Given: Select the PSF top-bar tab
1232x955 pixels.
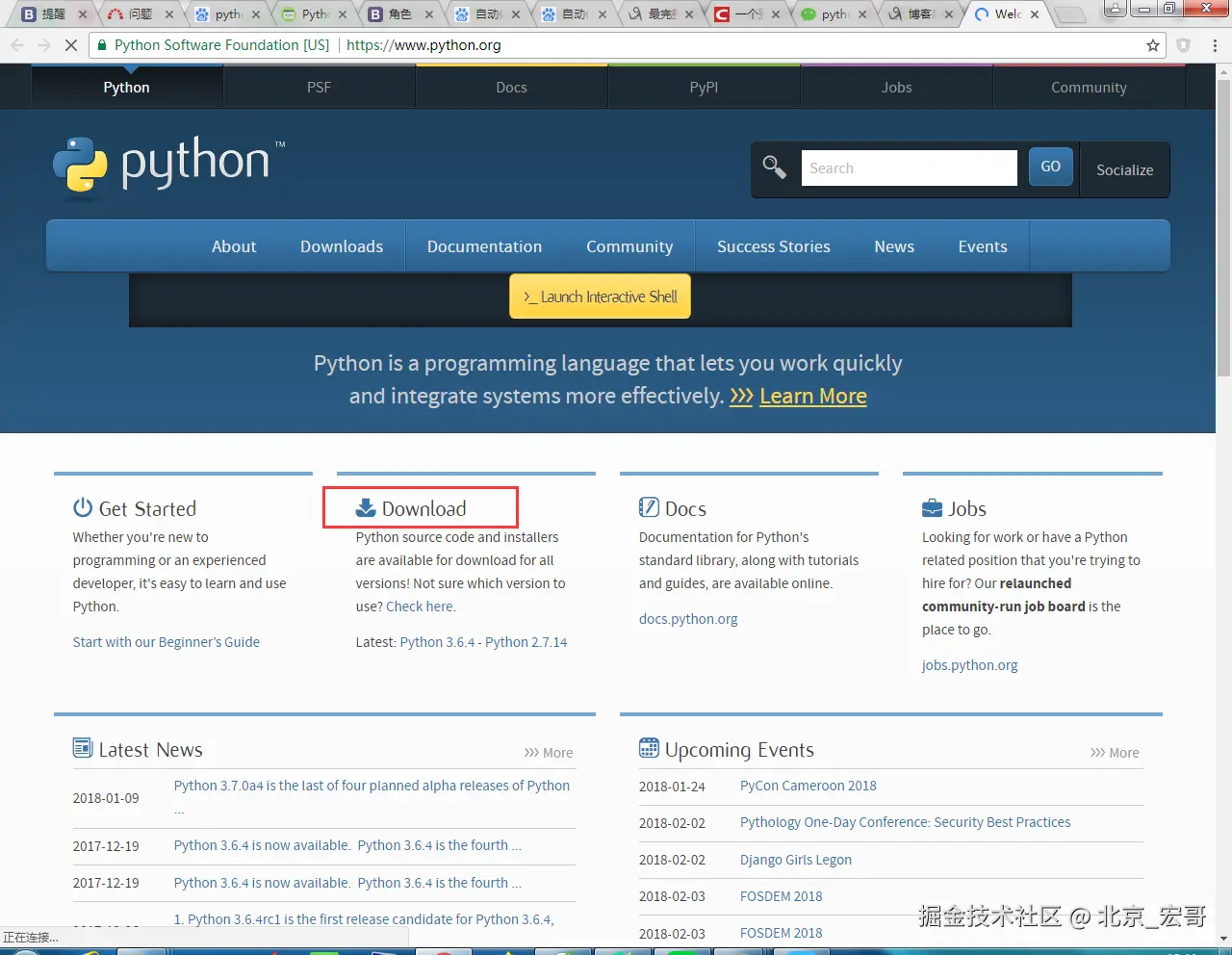Looking at the screenshot, I should coord(319,87).
